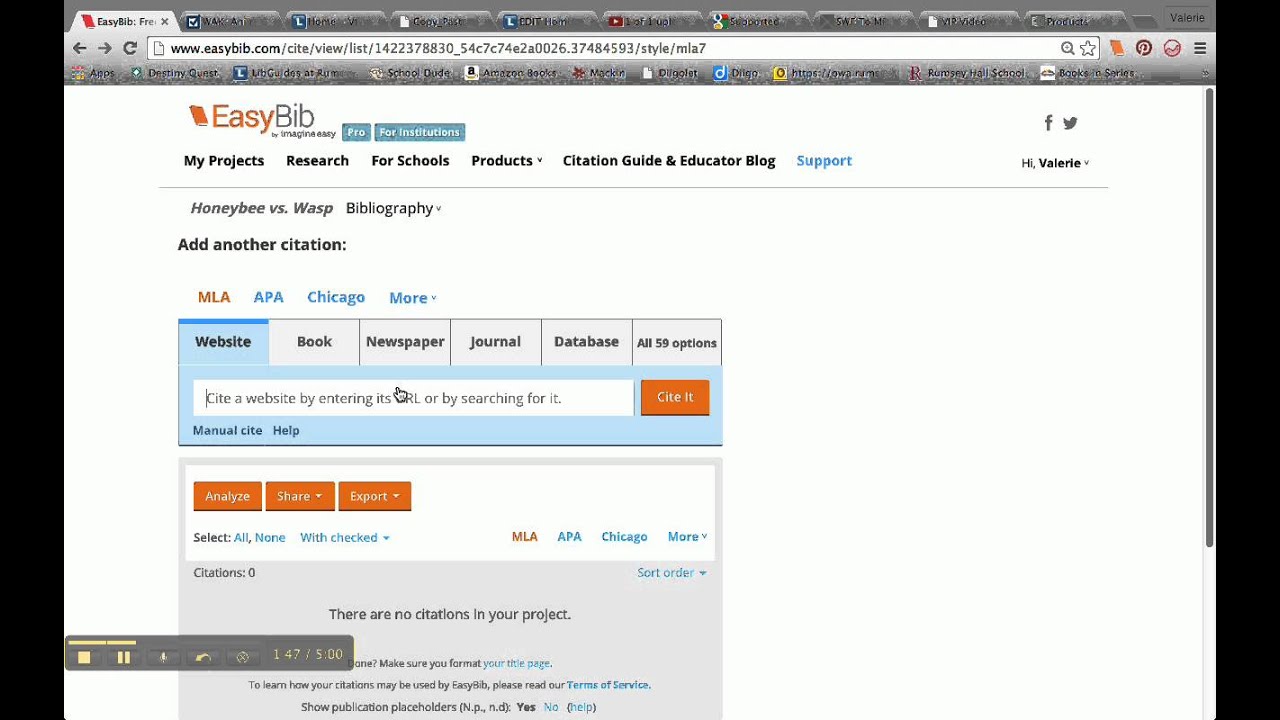1280x720 pixels.
Task: Switch to the VIP Video browser tab
Action: (x=963, y=21)
